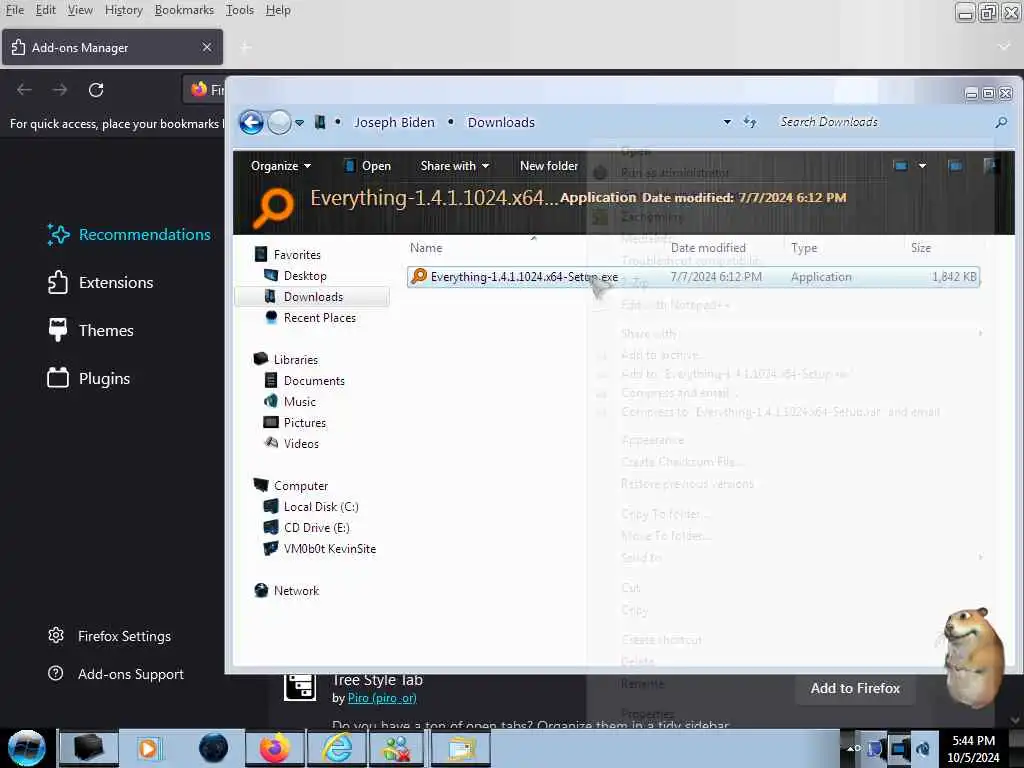Click the Name column header
This screenshot has width=1024, height=768.
[426, 248]
